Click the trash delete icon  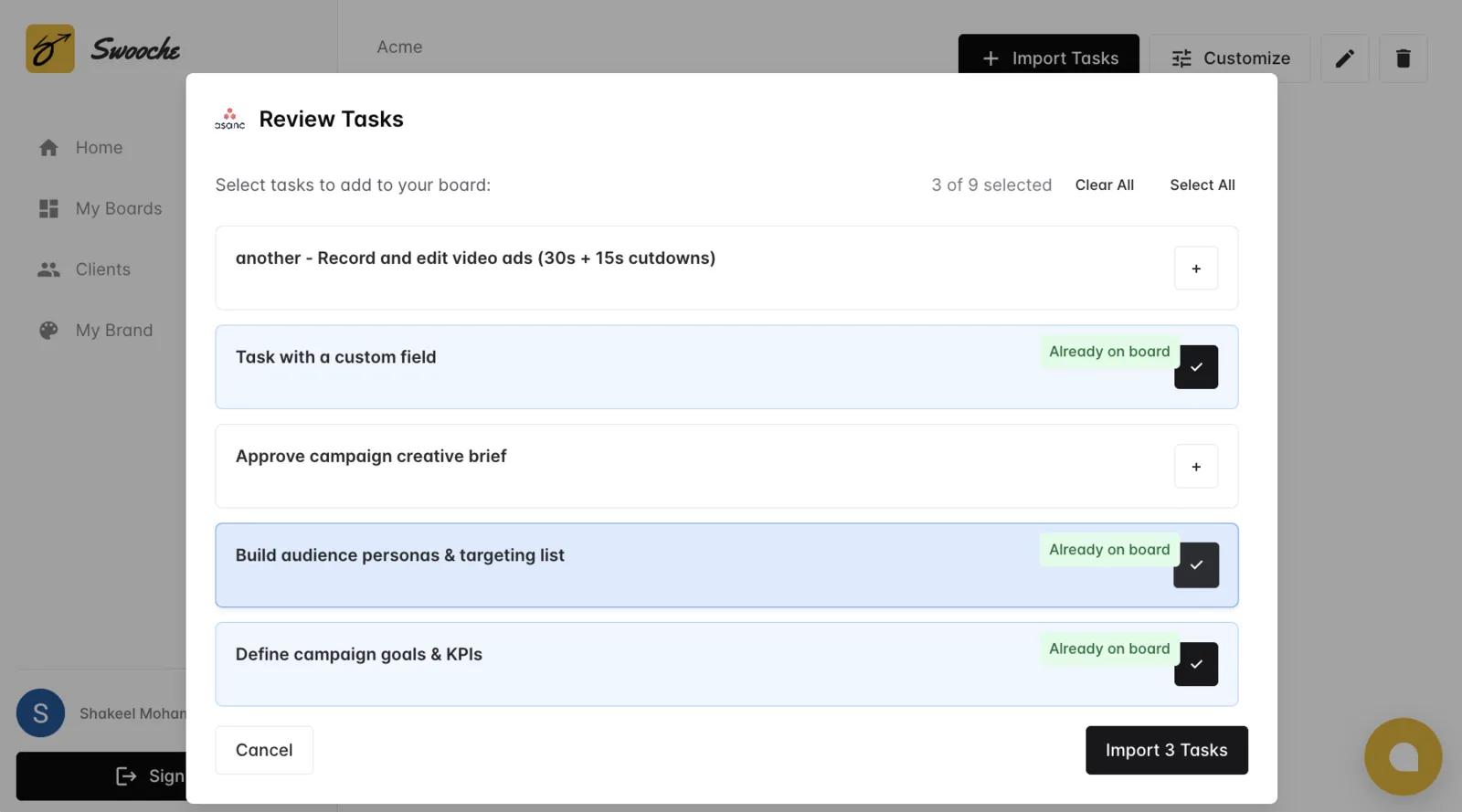pos(1403,58)
